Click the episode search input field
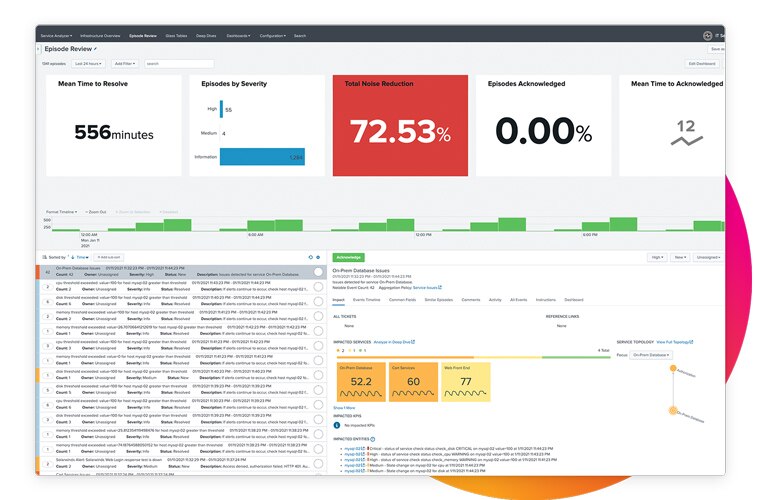 [x=178, y=63]
